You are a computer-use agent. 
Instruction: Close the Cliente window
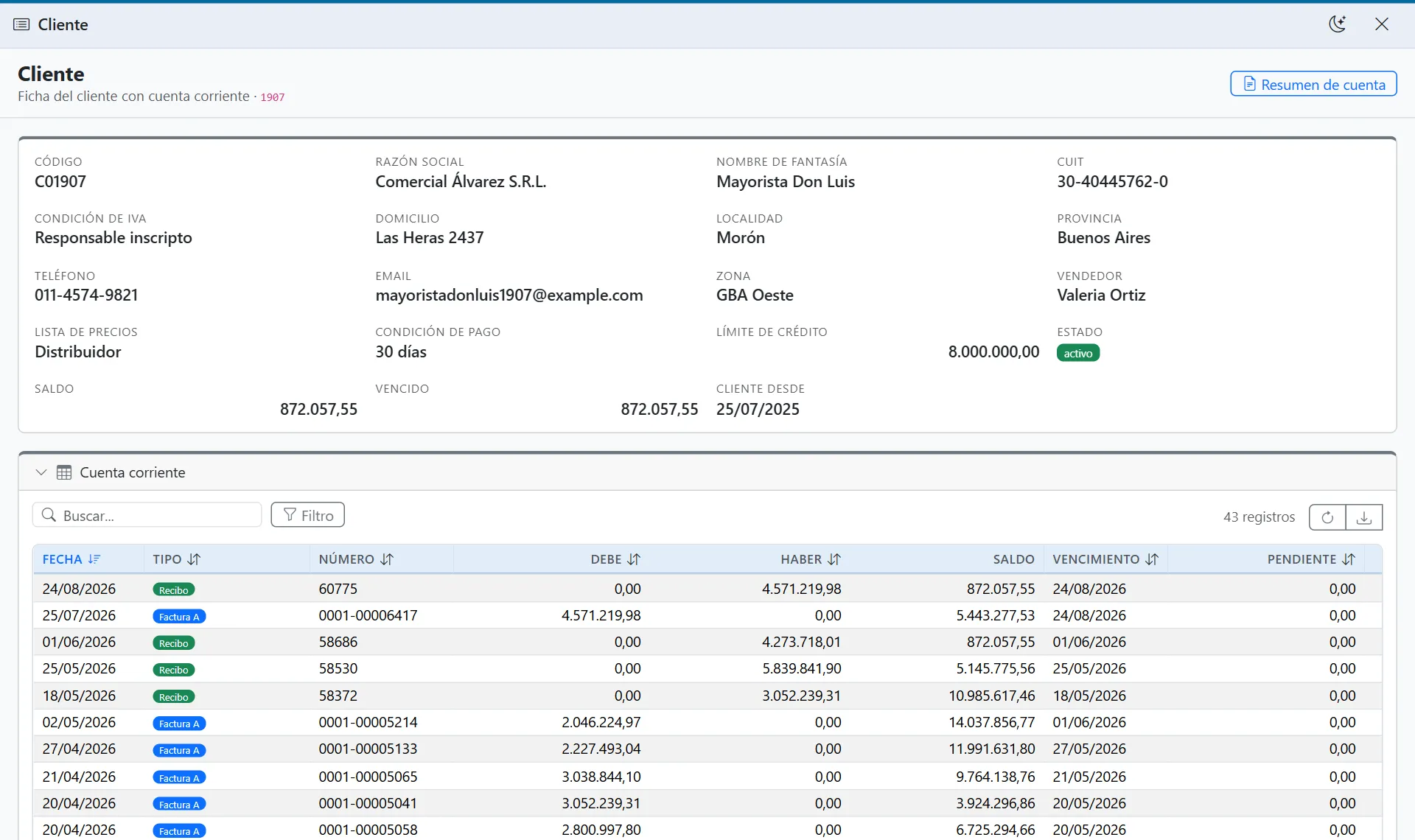pos(1382,24)
